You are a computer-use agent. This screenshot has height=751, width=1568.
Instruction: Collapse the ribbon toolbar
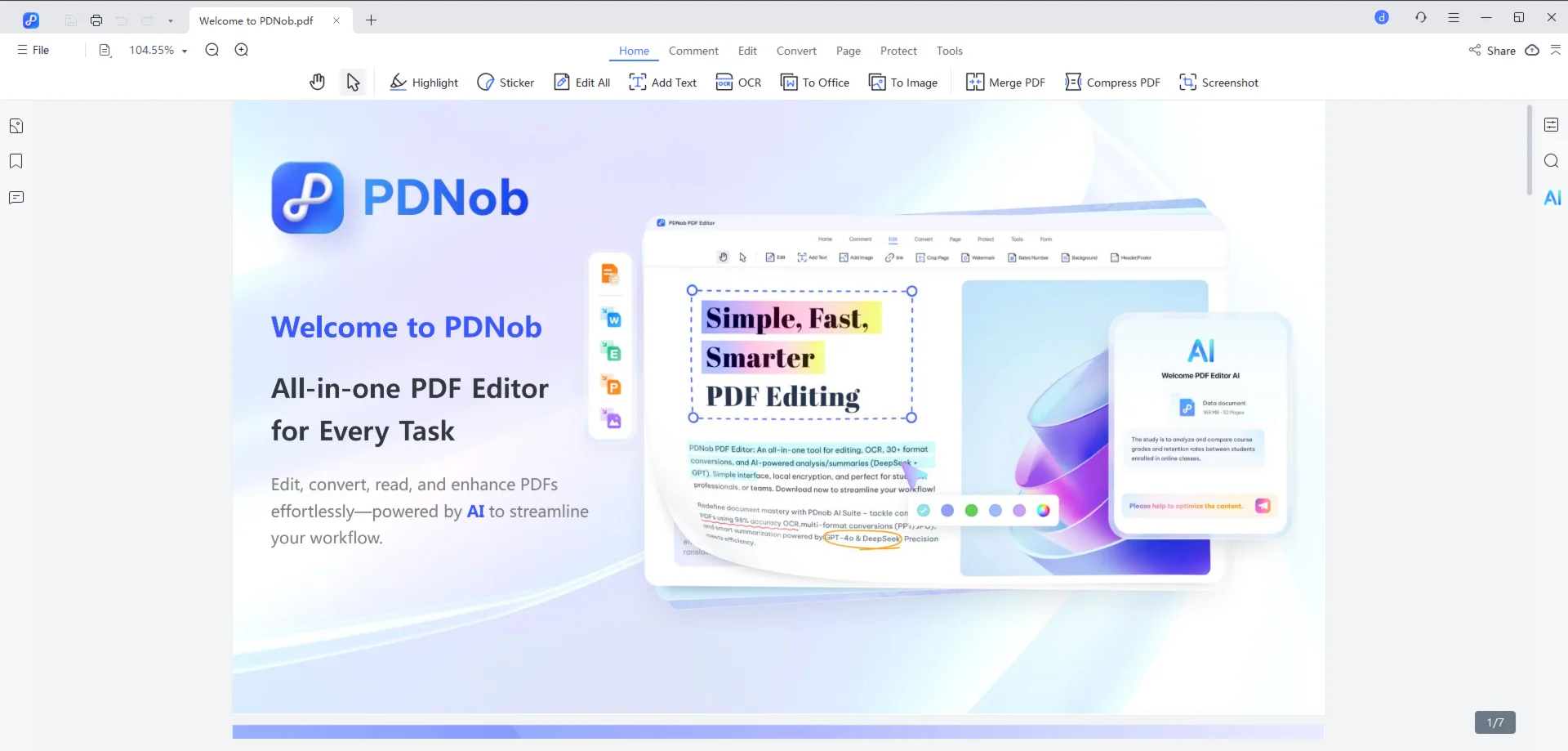coord(1556,50)
